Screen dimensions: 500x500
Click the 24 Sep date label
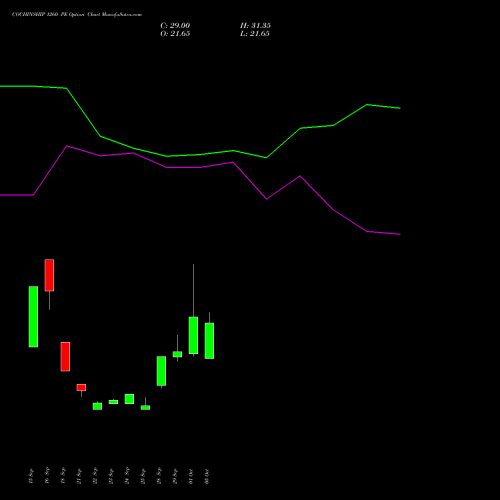coord(127,476)
